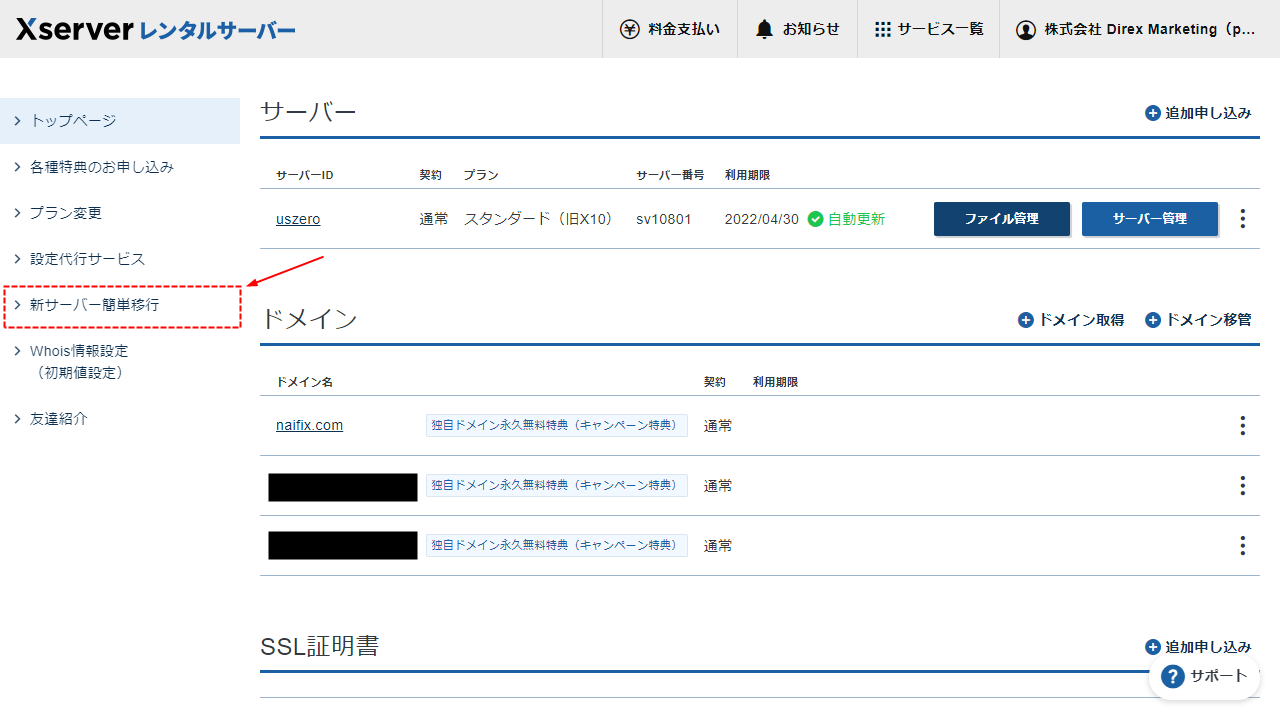Click the 2022/04/30 expiry date
The image size is (1280, 720).
coord(761,219)
